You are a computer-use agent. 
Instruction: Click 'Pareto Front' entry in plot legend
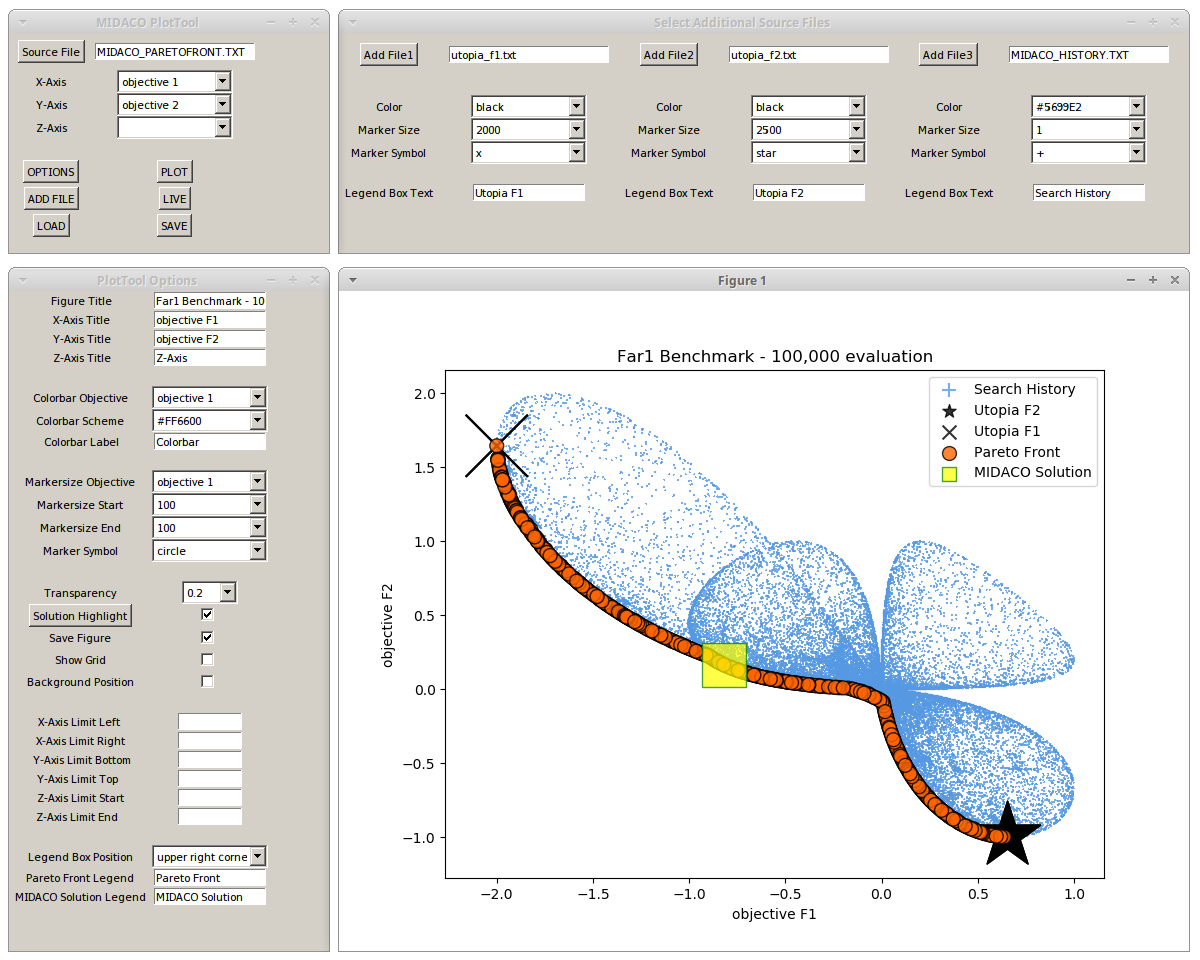pos(1016,452)
